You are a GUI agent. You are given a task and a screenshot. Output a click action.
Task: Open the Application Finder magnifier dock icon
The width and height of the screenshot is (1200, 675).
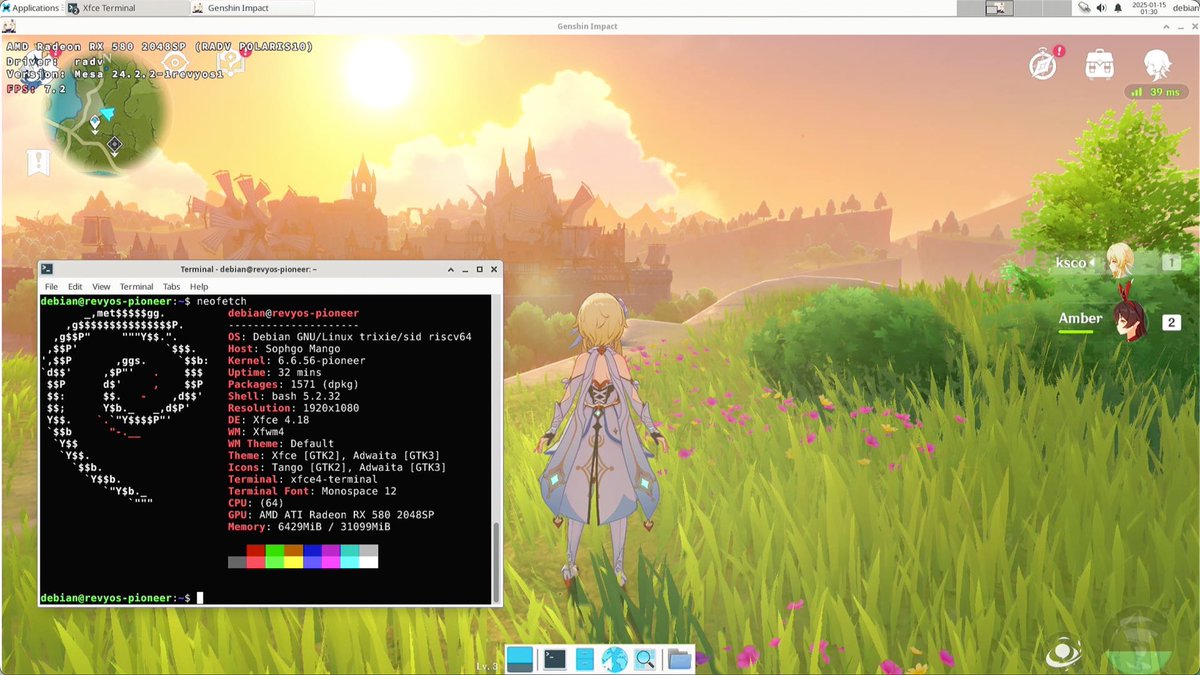(645, 659)
